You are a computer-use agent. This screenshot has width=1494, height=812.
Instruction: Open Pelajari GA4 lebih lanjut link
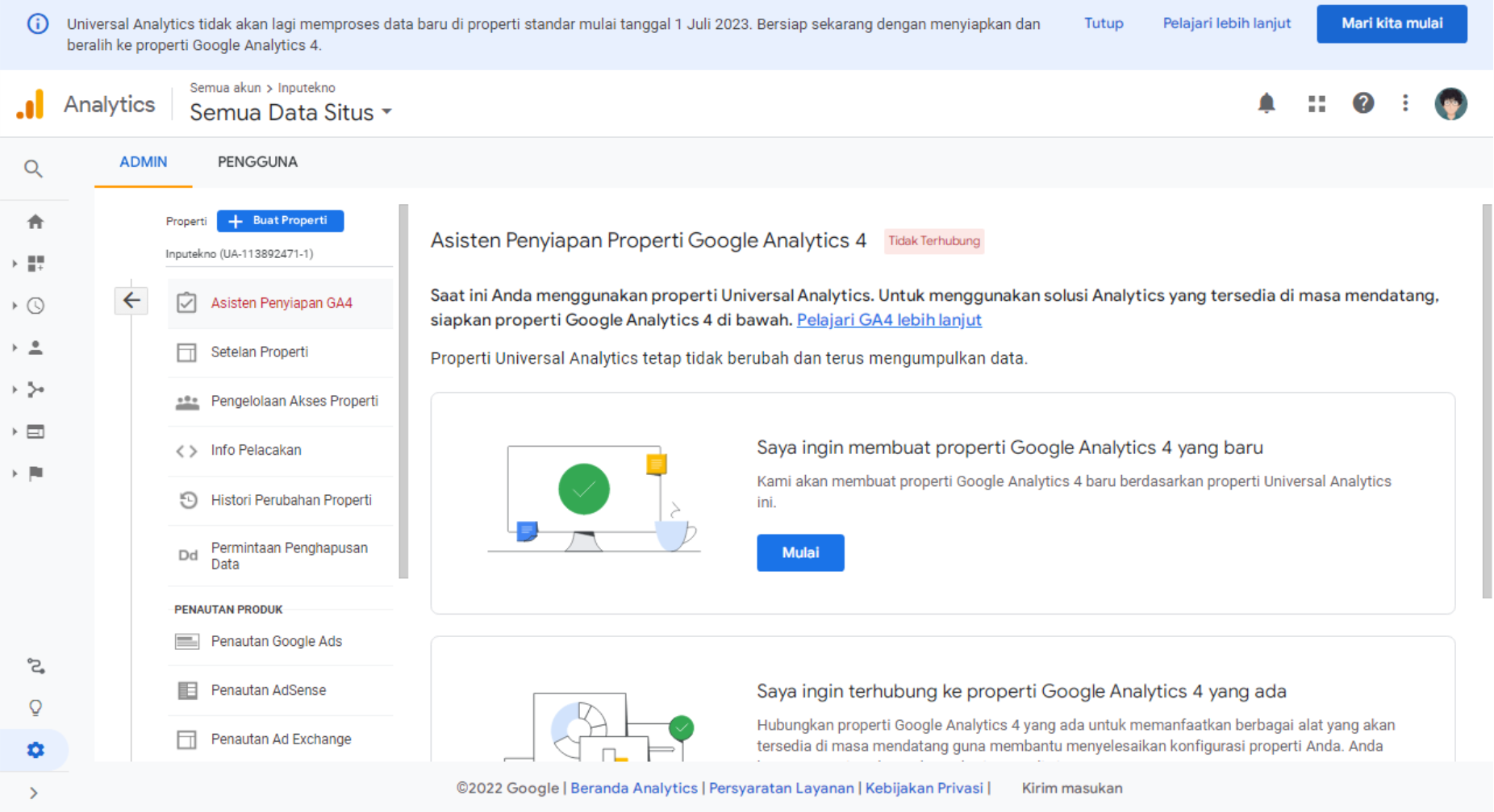(x=889, y=320)
